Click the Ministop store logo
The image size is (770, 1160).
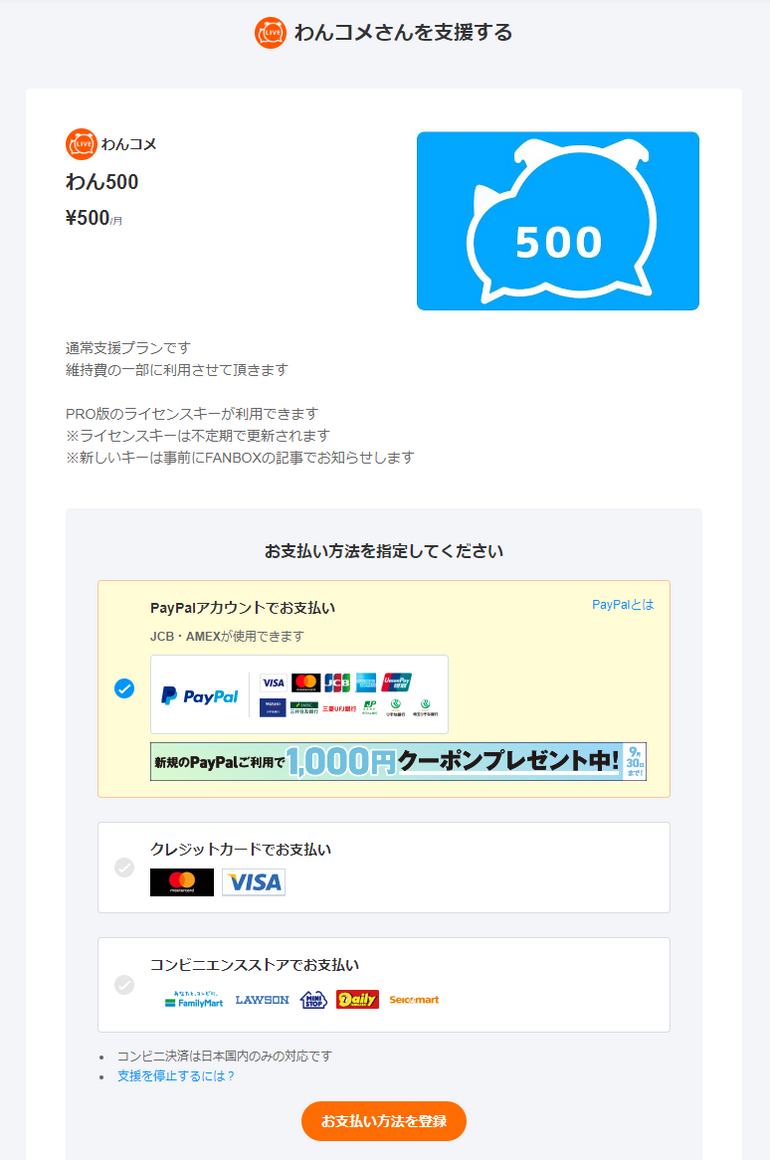point(314,999)
